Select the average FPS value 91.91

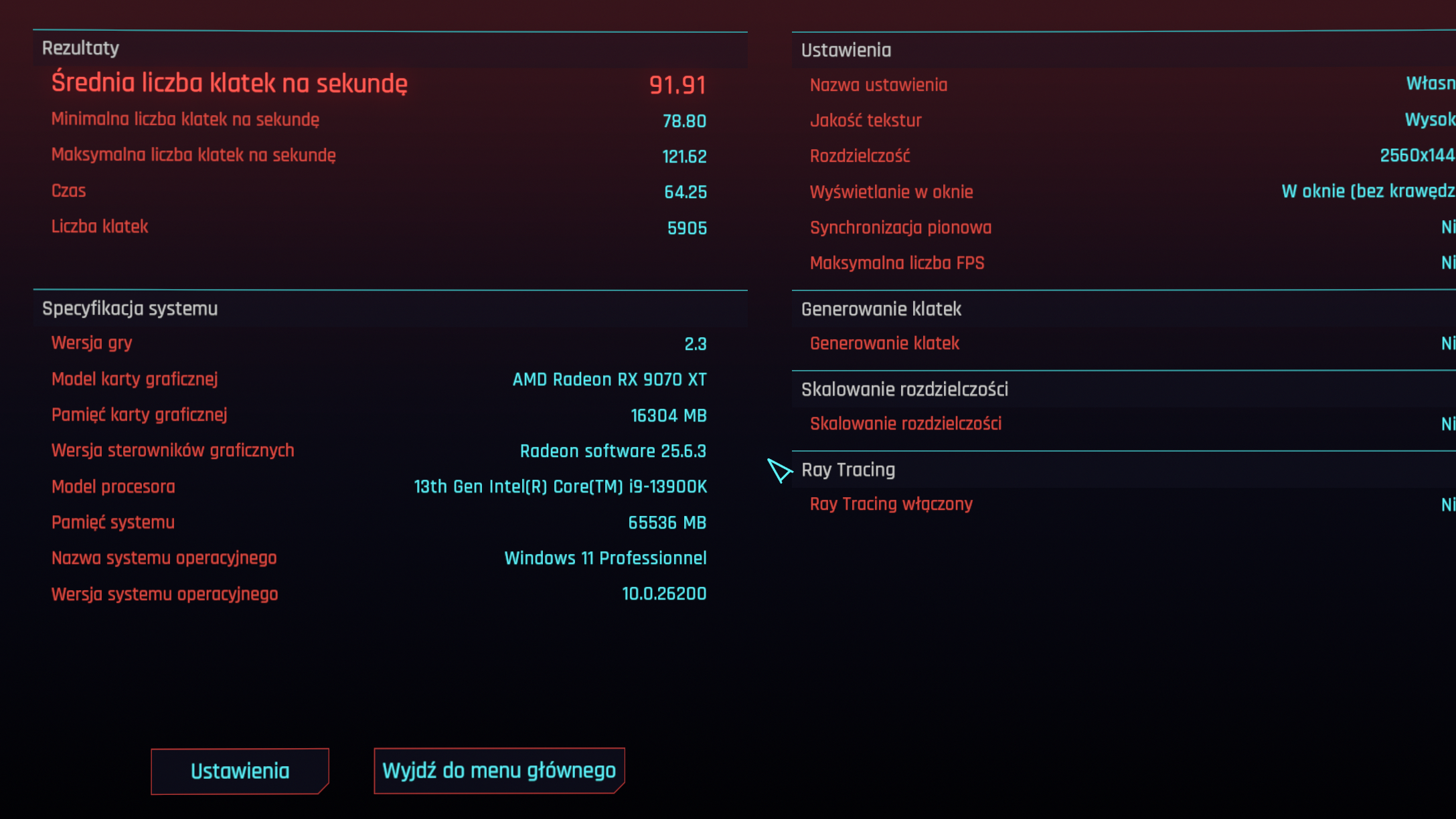click(677, 85)
